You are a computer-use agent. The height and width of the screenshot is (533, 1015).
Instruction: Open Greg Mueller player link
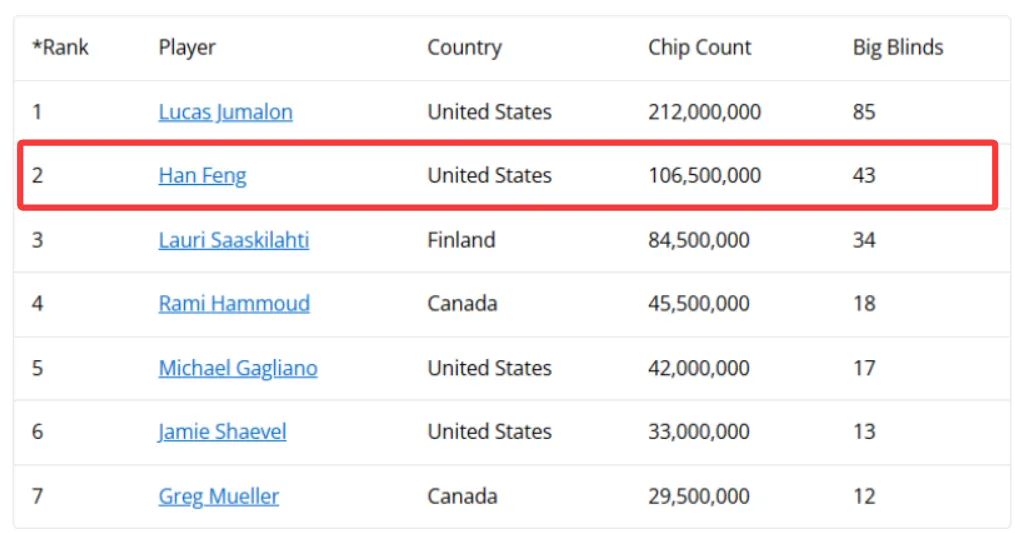218,497
